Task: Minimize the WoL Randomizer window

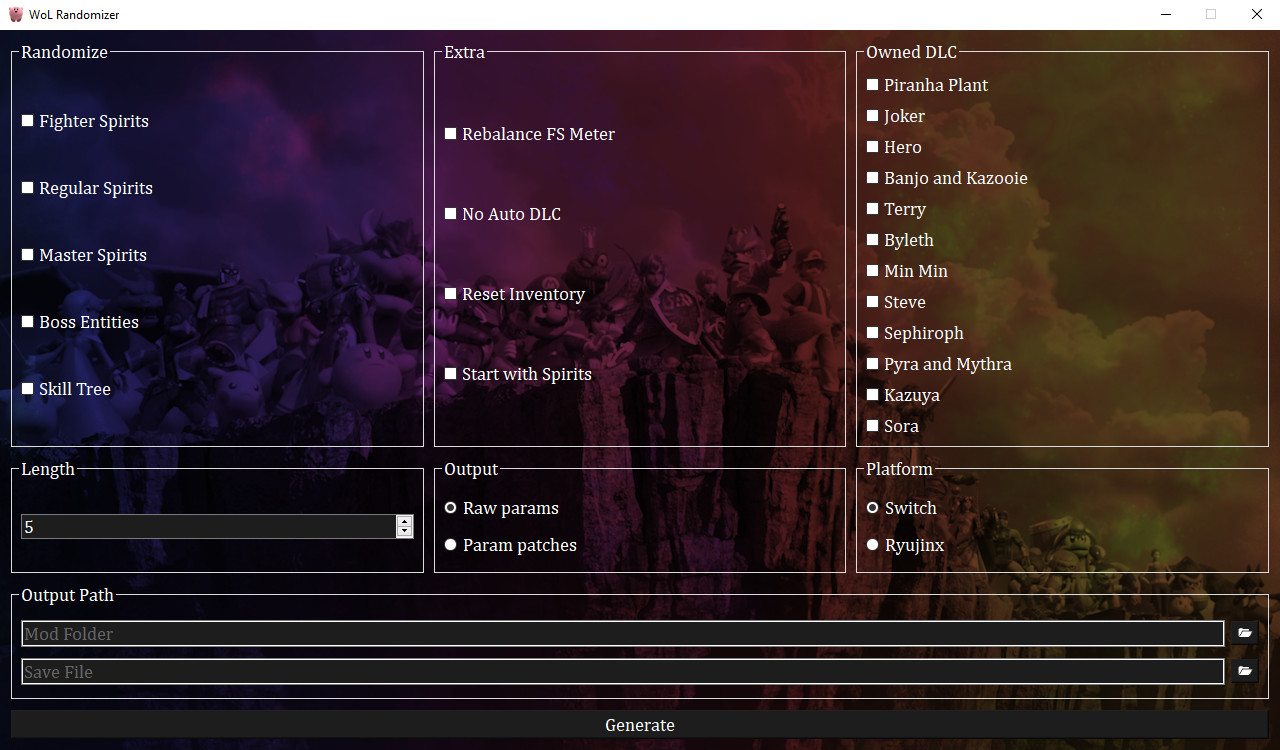Action: (x=1165, y=14)
